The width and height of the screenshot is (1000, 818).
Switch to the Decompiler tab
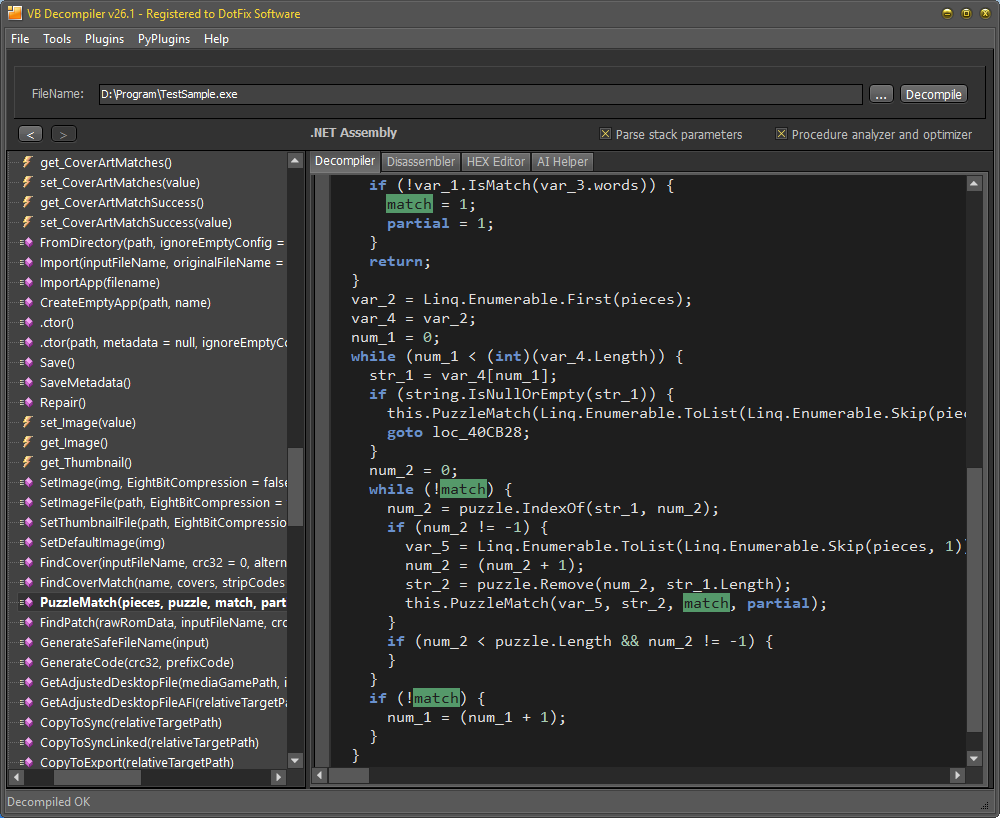(345, 161)
